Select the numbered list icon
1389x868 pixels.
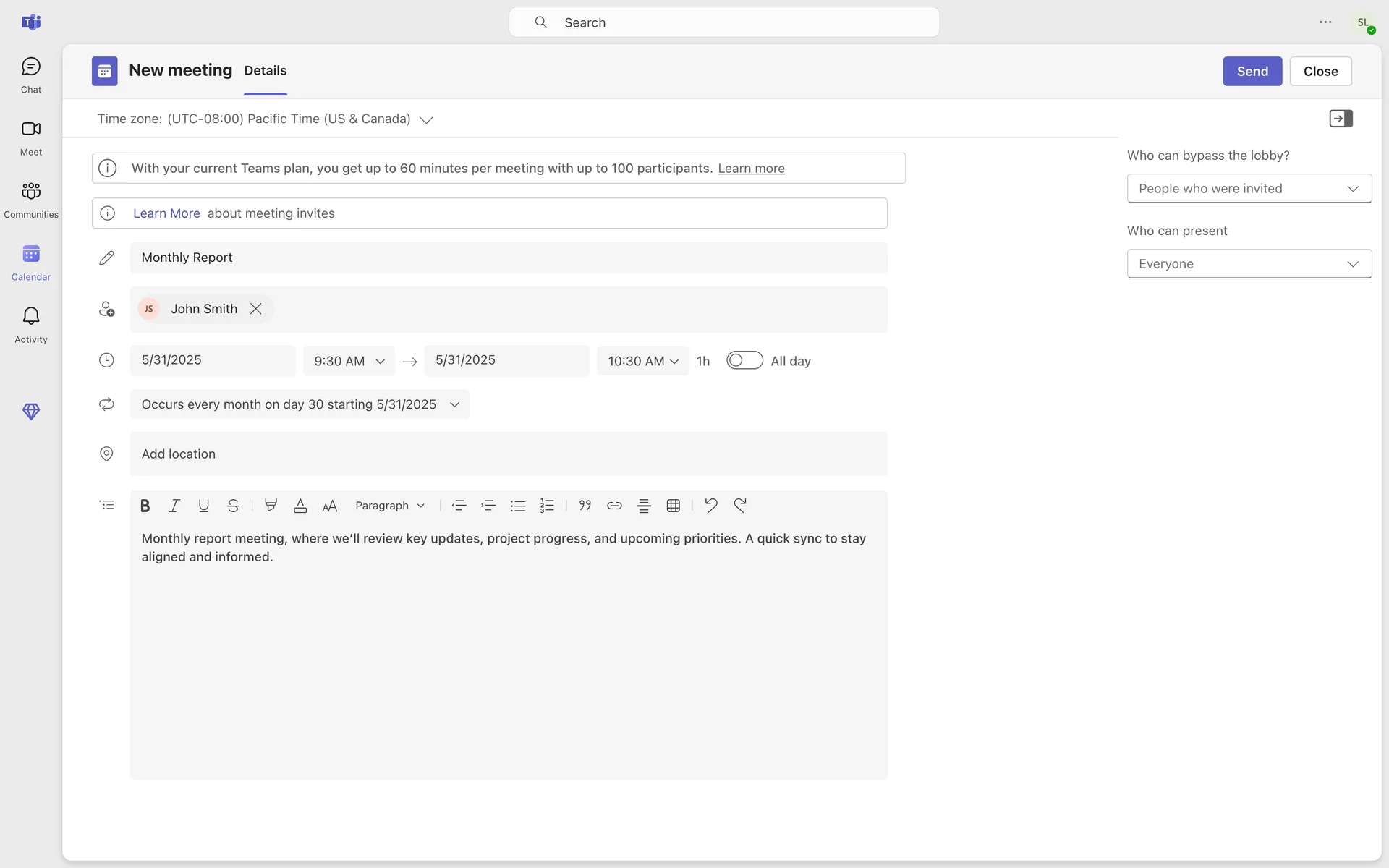547,506
